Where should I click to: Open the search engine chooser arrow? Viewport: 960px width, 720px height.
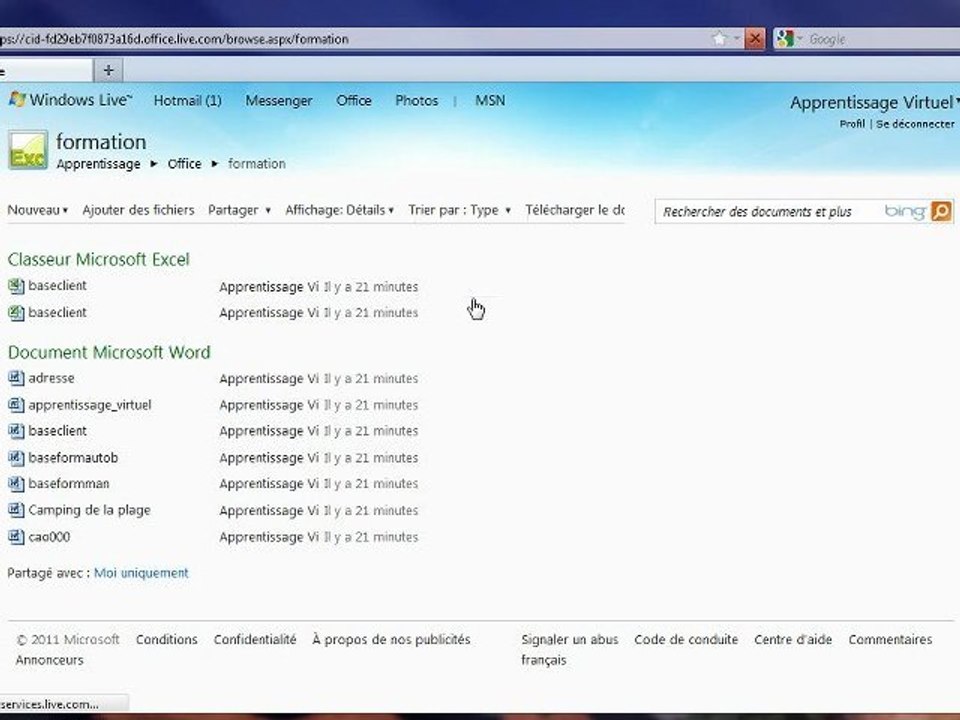[x=799, y=39]
